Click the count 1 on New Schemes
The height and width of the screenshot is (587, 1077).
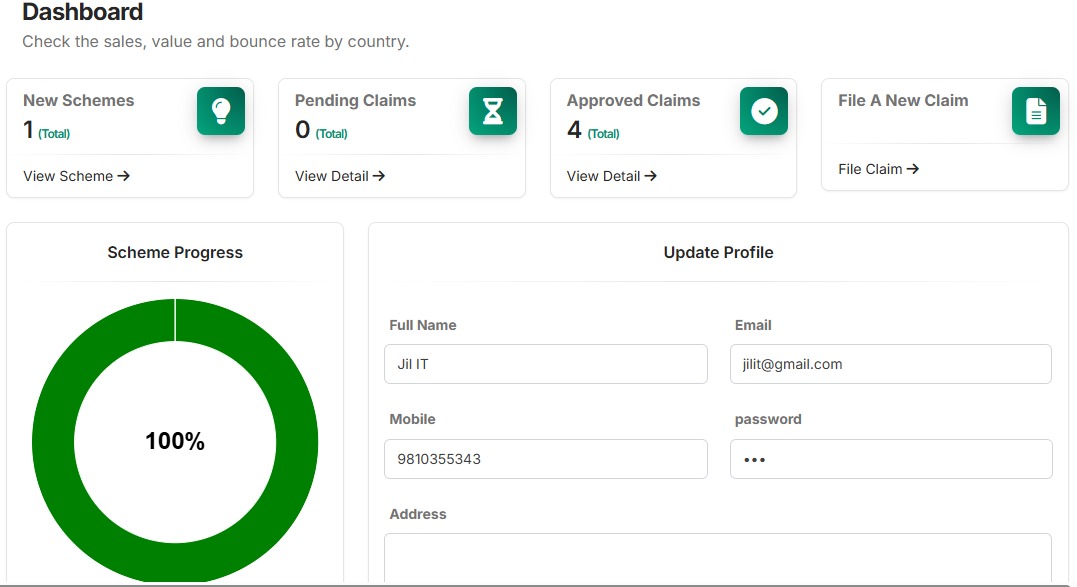[28, 129]
